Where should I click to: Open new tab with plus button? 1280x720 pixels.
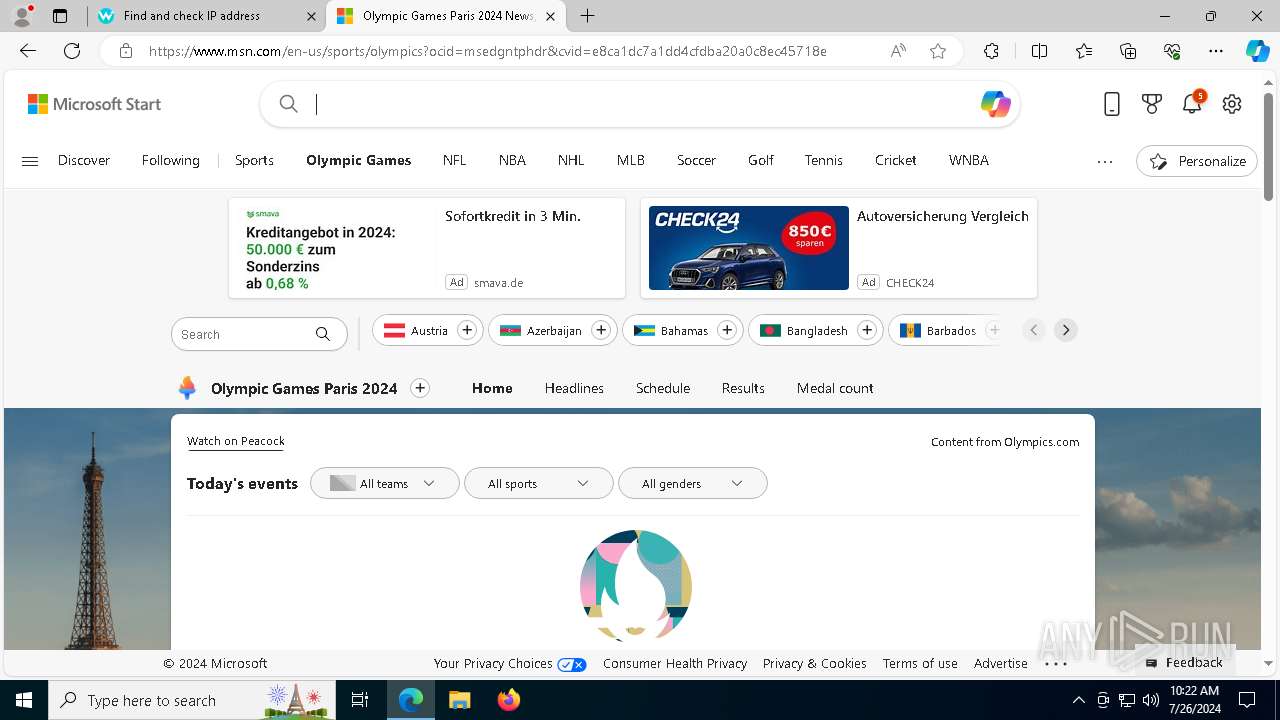[x=588, y=16]
